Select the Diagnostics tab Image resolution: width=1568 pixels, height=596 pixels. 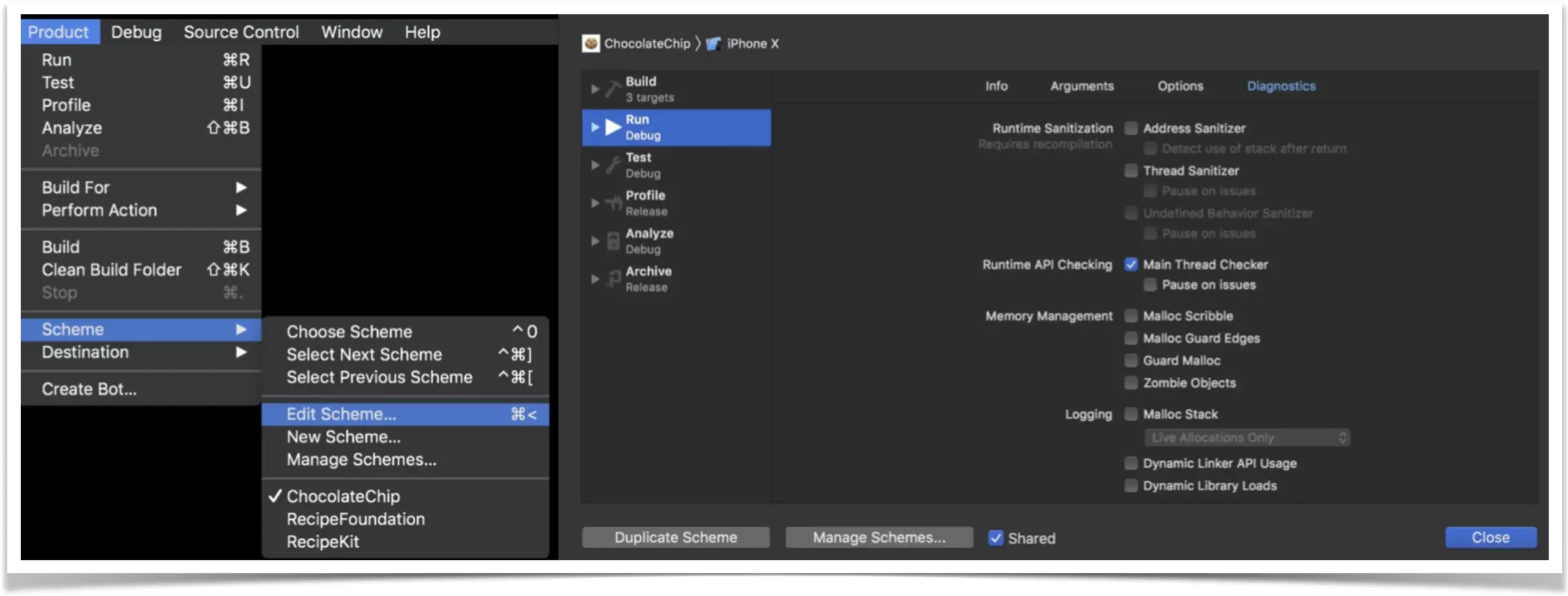1281,86
